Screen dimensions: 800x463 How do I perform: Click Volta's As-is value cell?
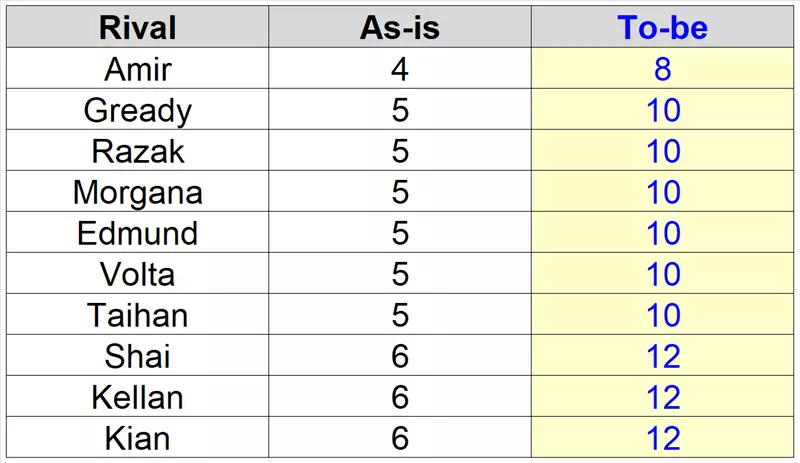coord(400,274)
